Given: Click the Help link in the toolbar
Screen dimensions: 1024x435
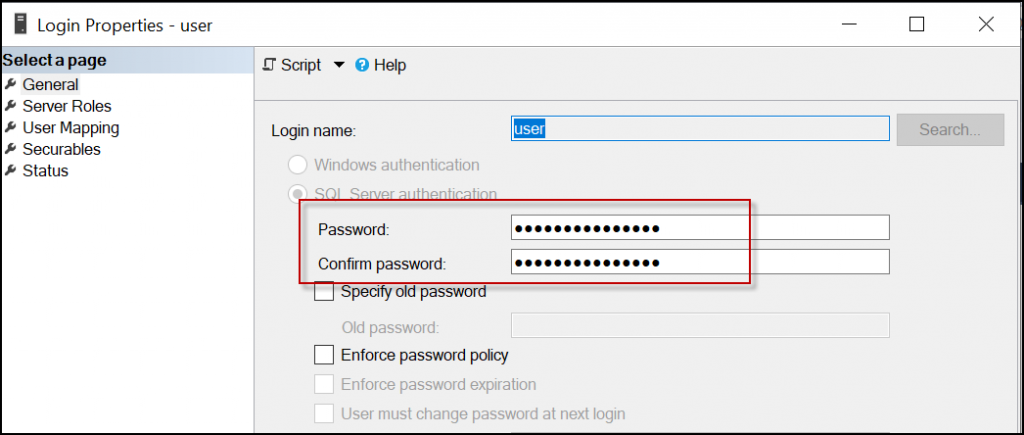Looking at the screenshot, I should pyautogui.click(x=390, y=65).
